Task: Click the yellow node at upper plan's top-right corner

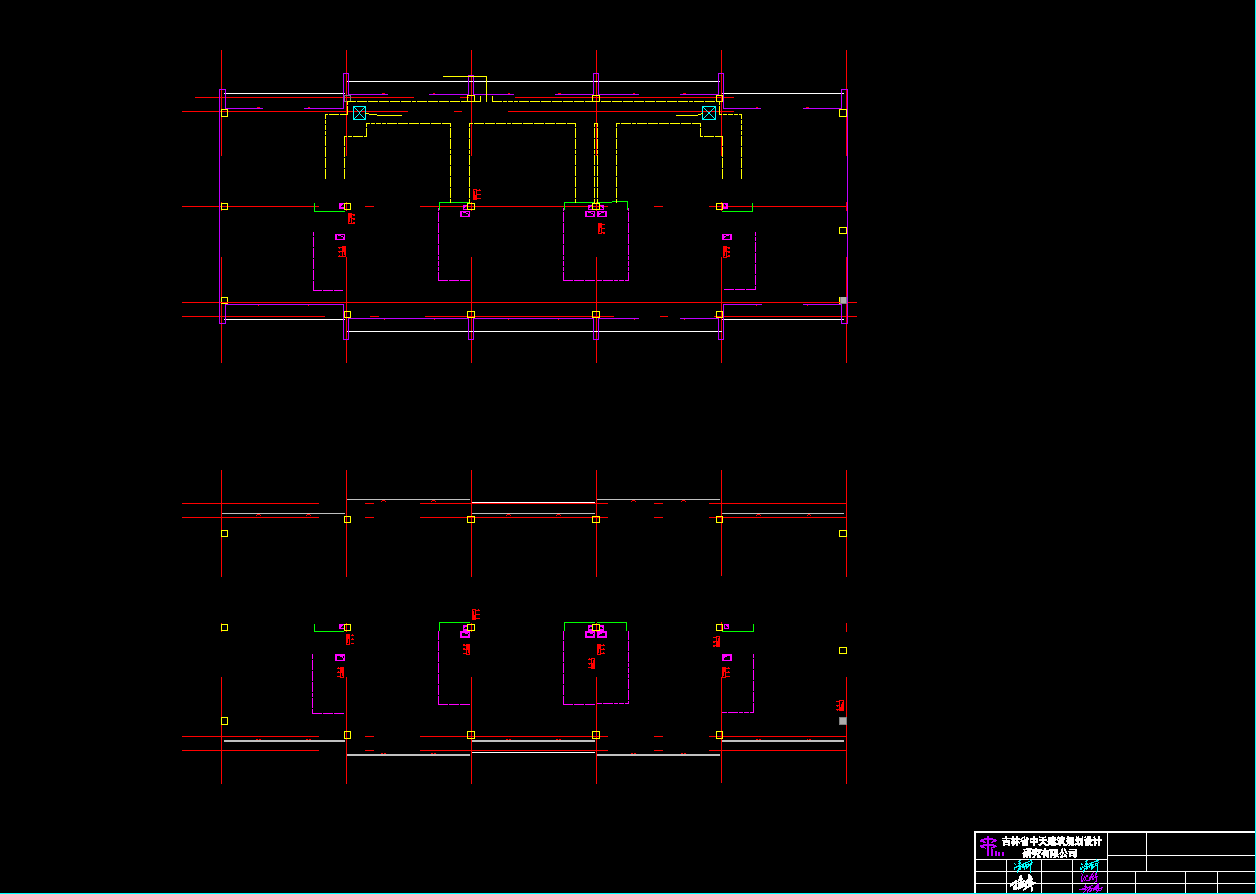Action: [843, 113]
